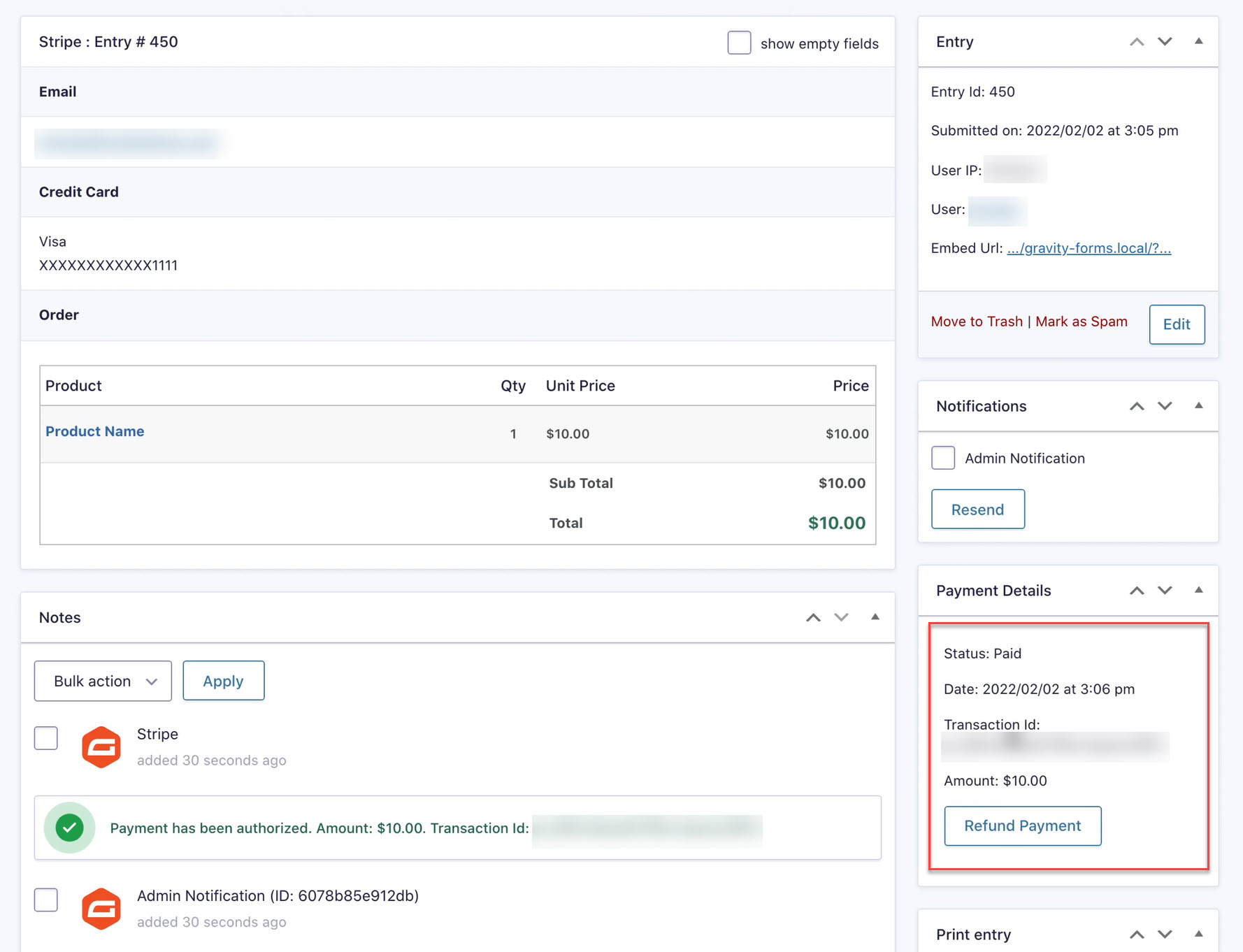The height and width of the screenshot is (952, 1243).
Task: Collapse the Notifications panel triangle
Action: [1198, 405]
